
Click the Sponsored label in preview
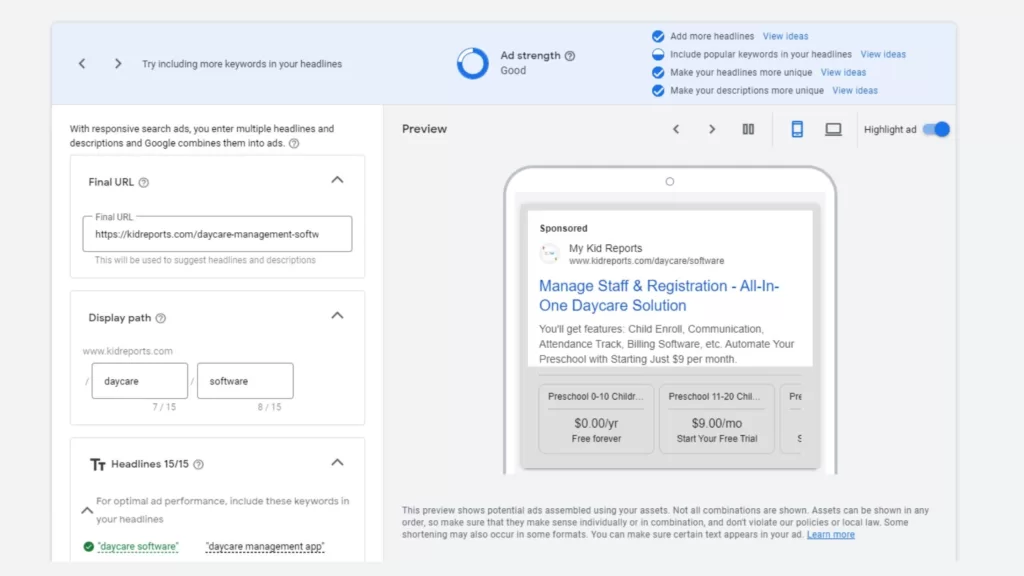564,228
